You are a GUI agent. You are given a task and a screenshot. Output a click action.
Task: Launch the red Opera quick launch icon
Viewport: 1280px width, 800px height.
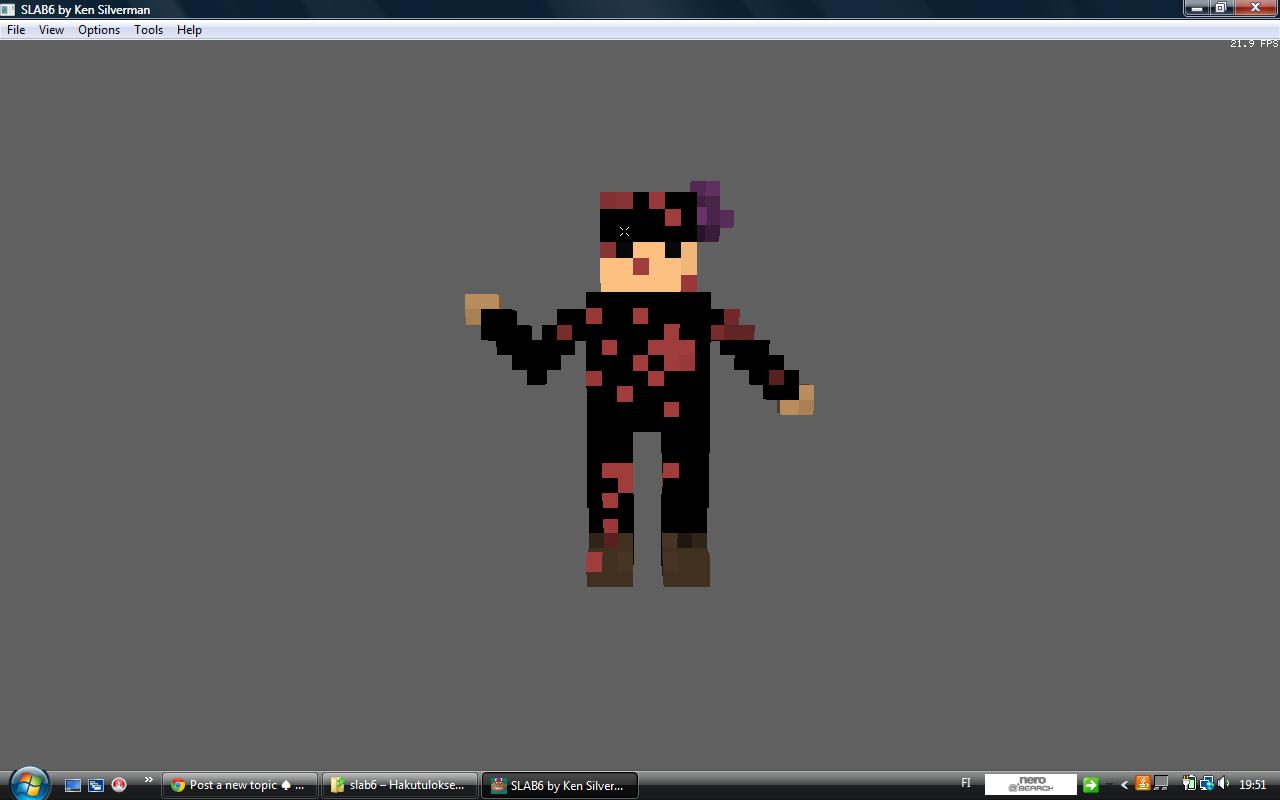tap(119, 785)
